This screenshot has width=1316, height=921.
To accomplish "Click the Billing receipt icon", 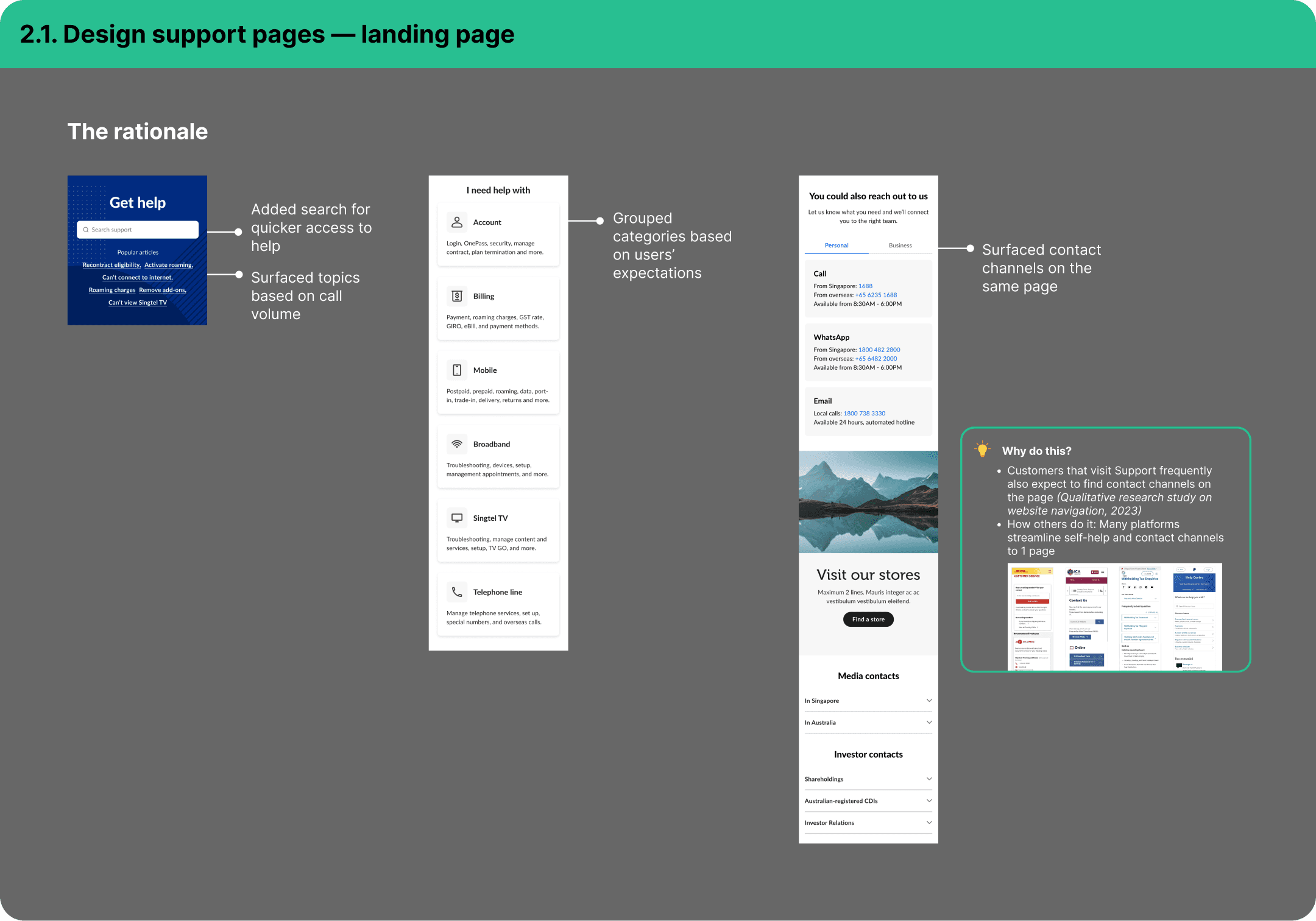I will click(x=456, y=296).
